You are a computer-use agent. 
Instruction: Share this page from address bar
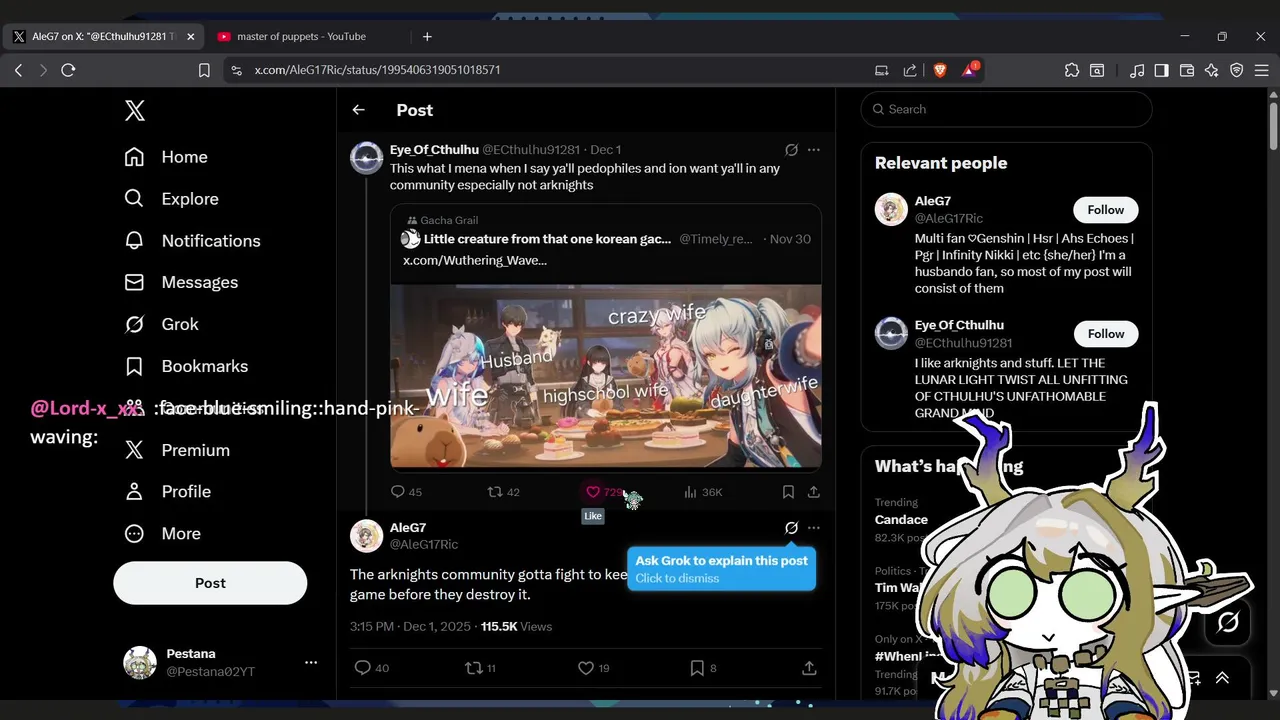(x=910, y=70)
